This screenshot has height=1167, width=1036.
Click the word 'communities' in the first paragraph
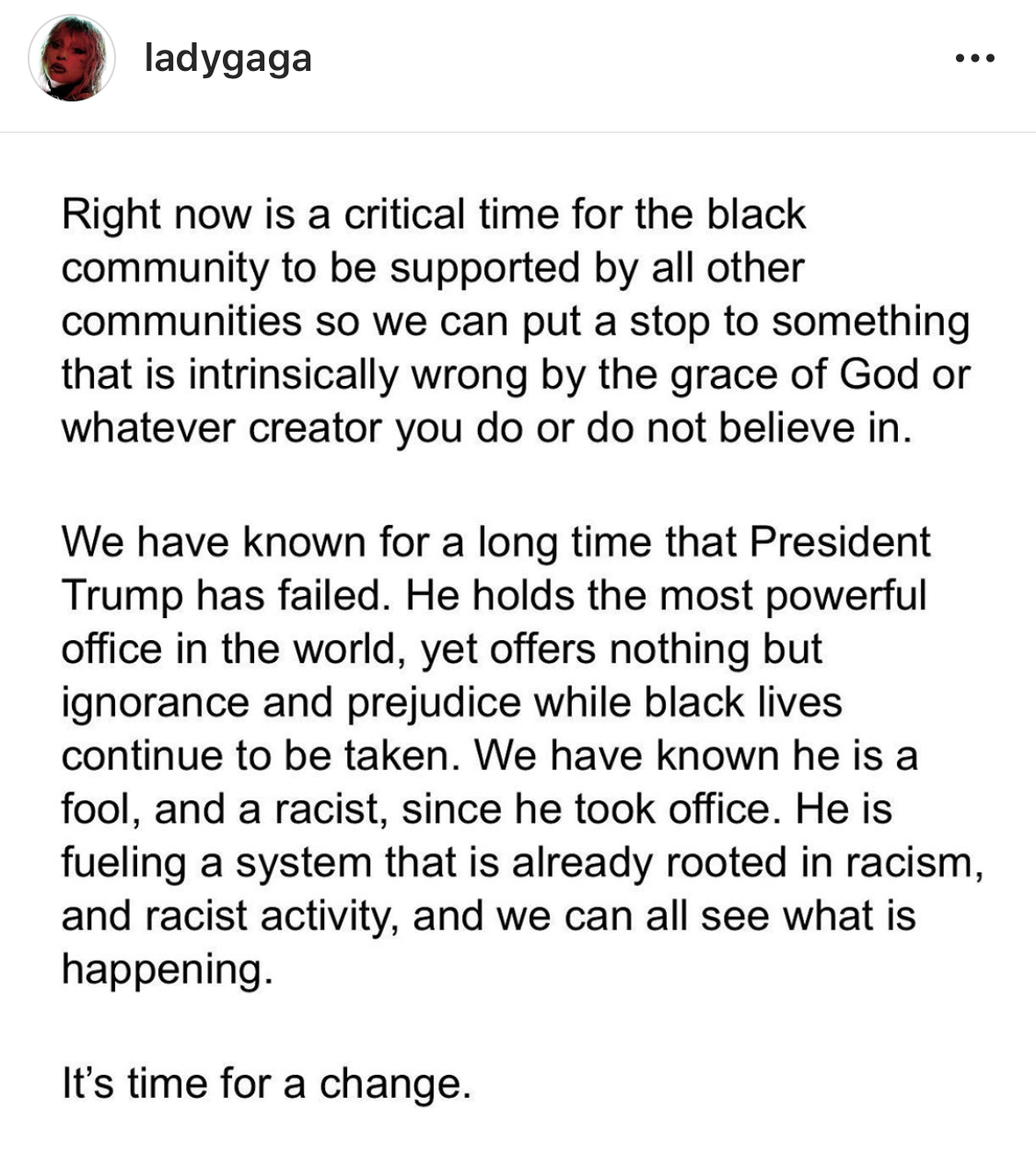[x=181, y=321]
